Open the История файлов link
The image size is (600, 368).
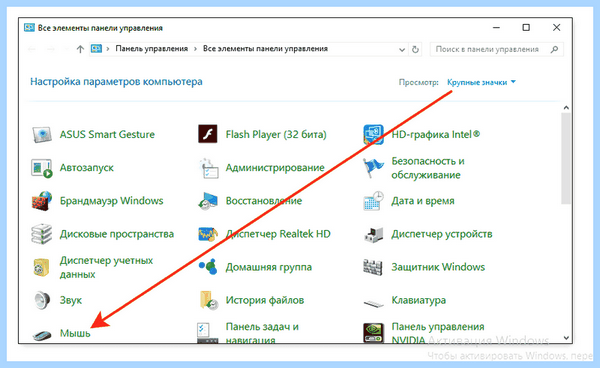tap(265, 300)
